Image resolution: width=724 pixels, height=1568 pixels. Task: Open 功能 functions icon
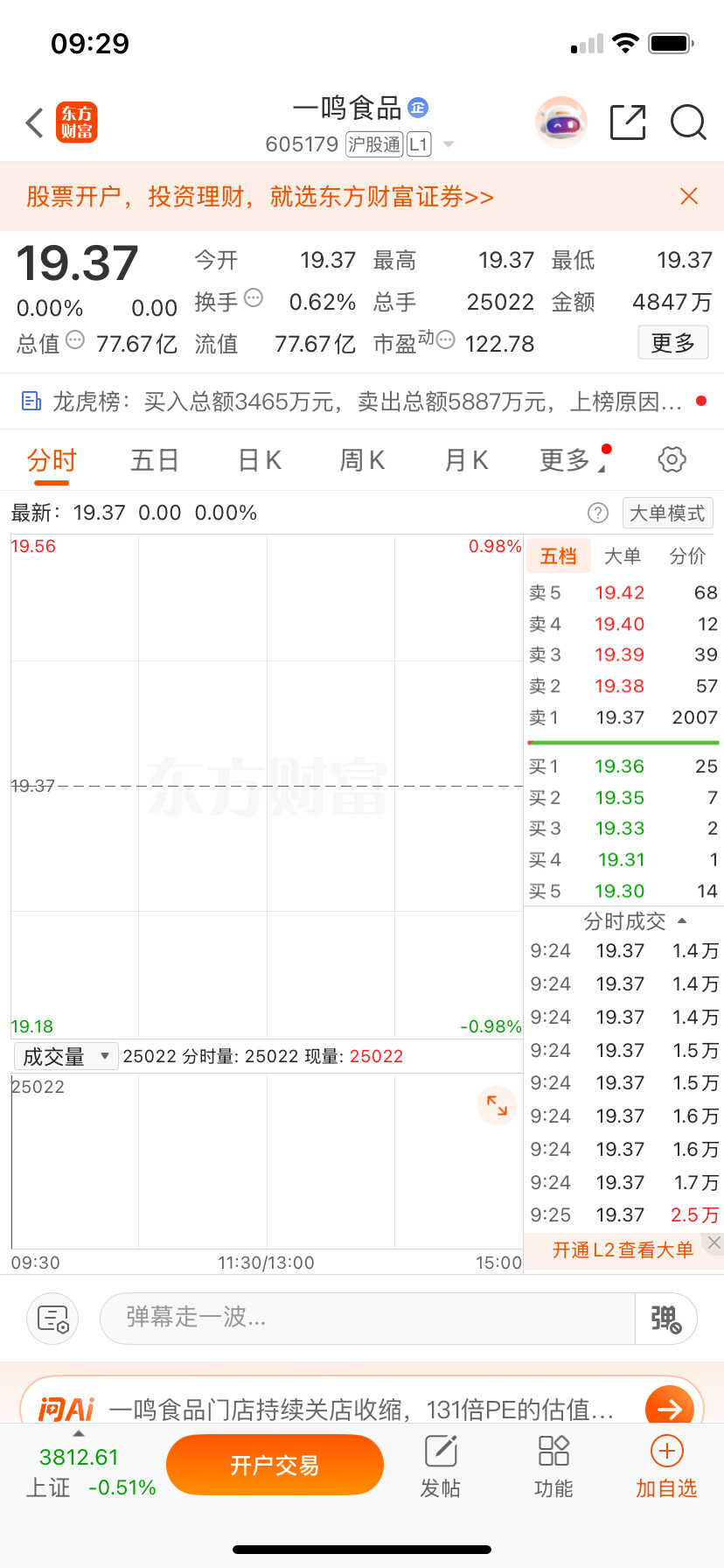[x=553, y=1466]
